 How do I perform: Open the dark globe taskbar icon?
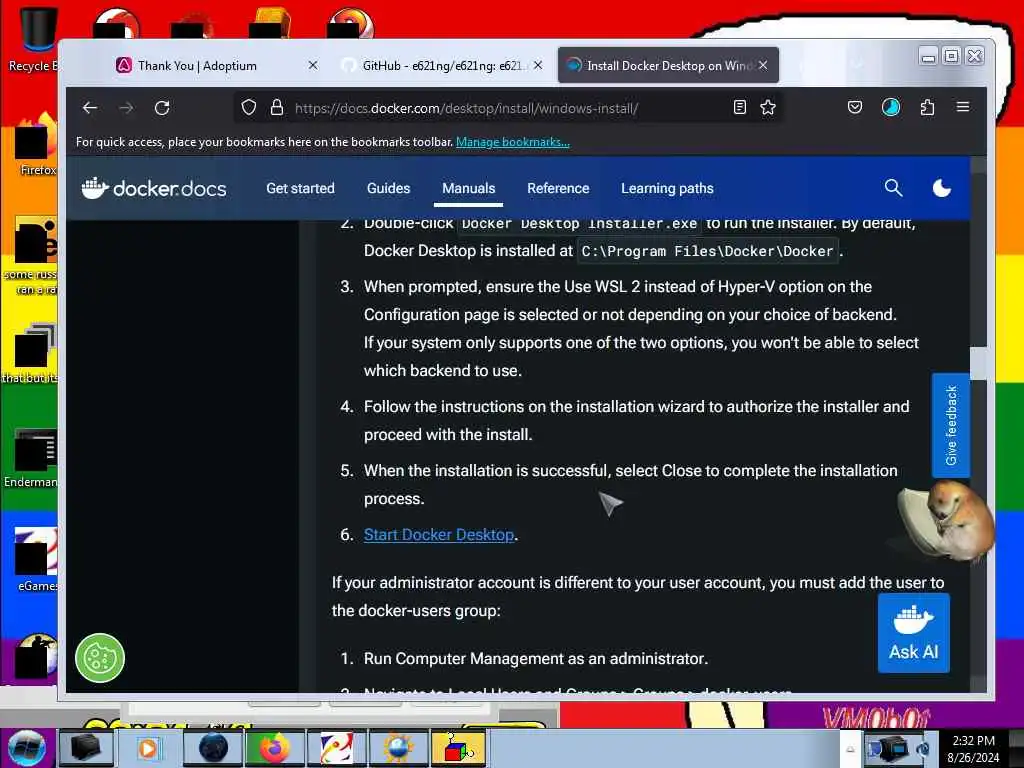(213, 748)
